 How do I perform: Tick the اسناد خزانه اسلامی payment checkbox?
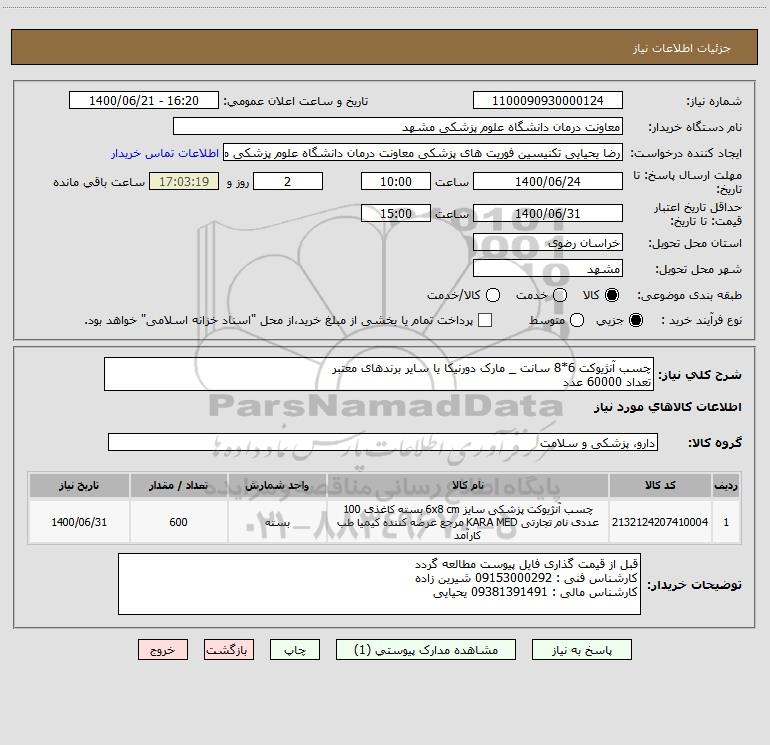point(485,320)
